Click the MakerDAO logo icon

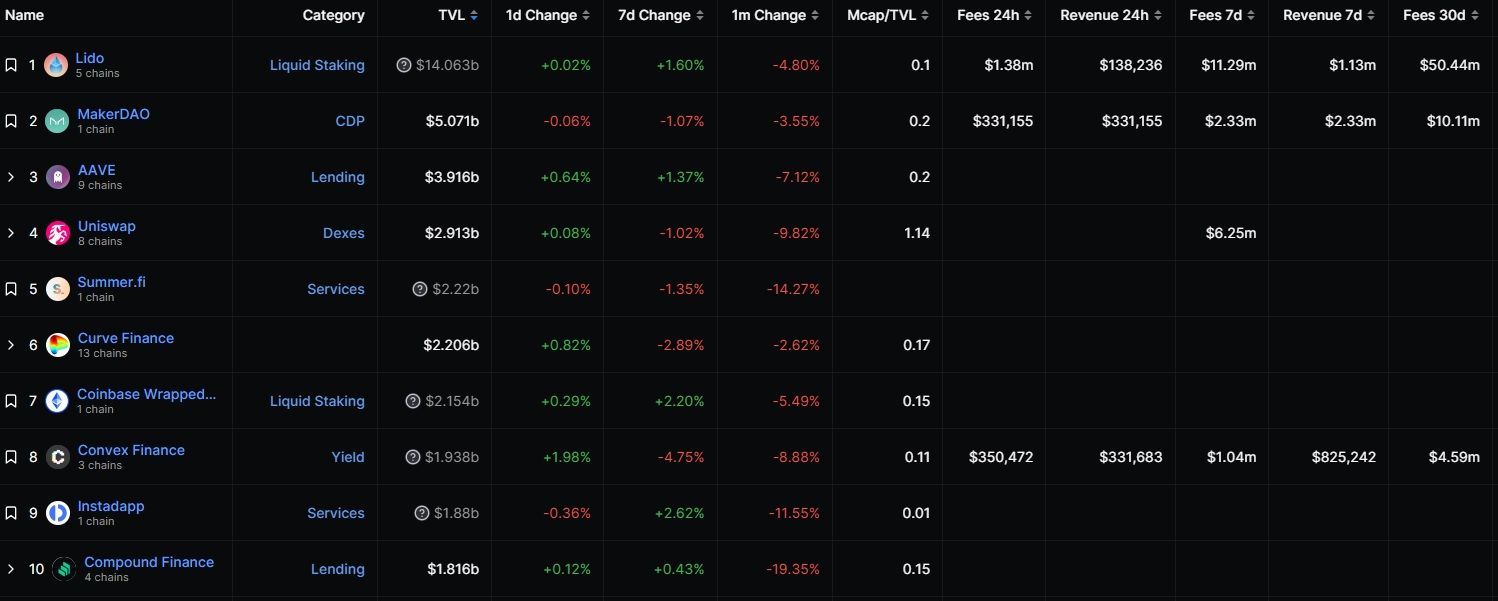click(x=58, y=121)
